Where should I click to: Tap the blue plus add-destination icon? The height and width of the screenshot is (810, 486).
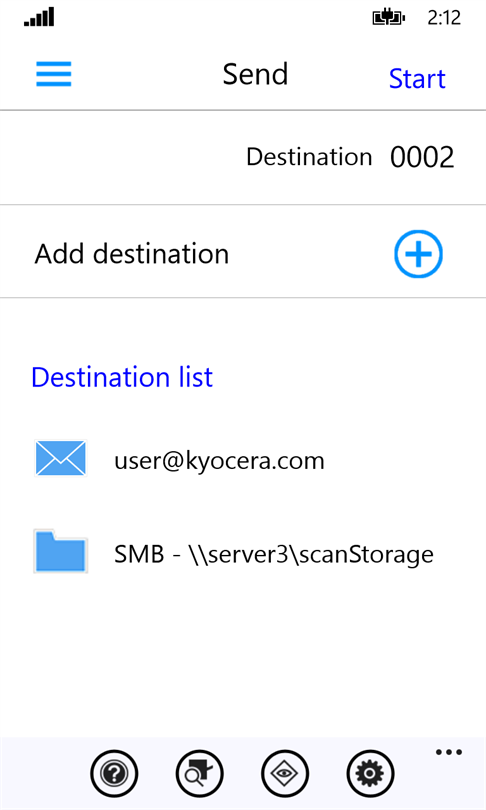pos(418,254)
